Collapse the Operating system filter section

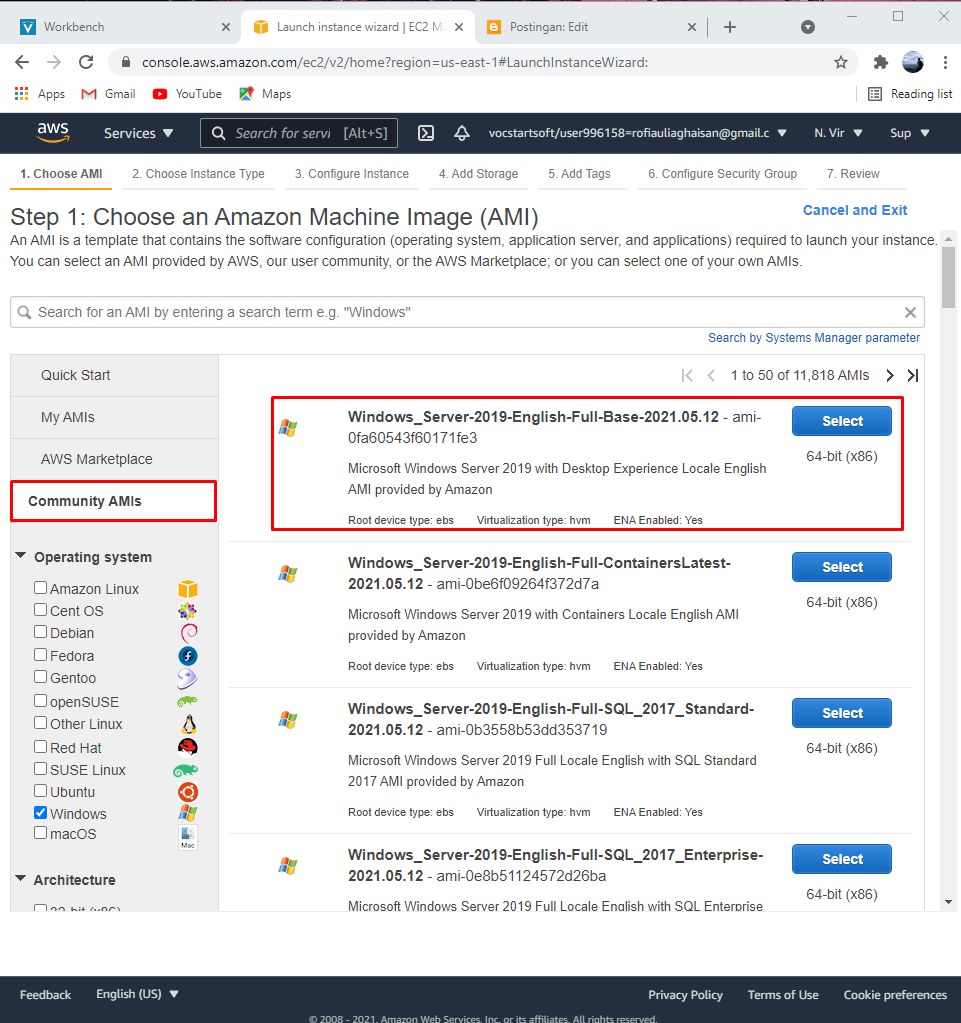coord(21,556)
